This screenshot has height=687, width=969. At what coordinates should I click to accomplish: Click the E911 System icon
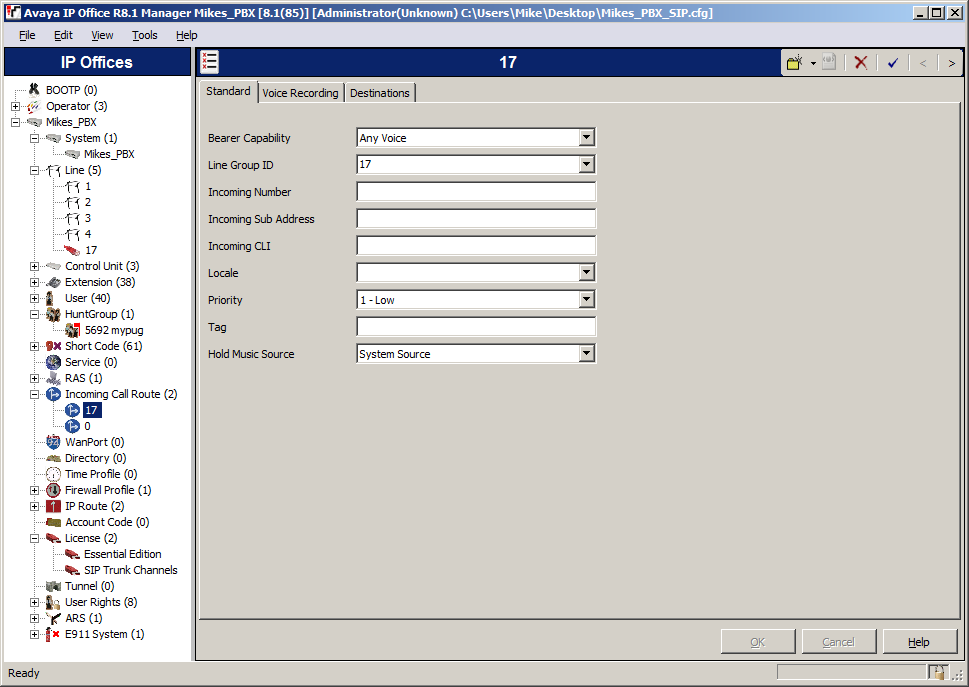53,634
